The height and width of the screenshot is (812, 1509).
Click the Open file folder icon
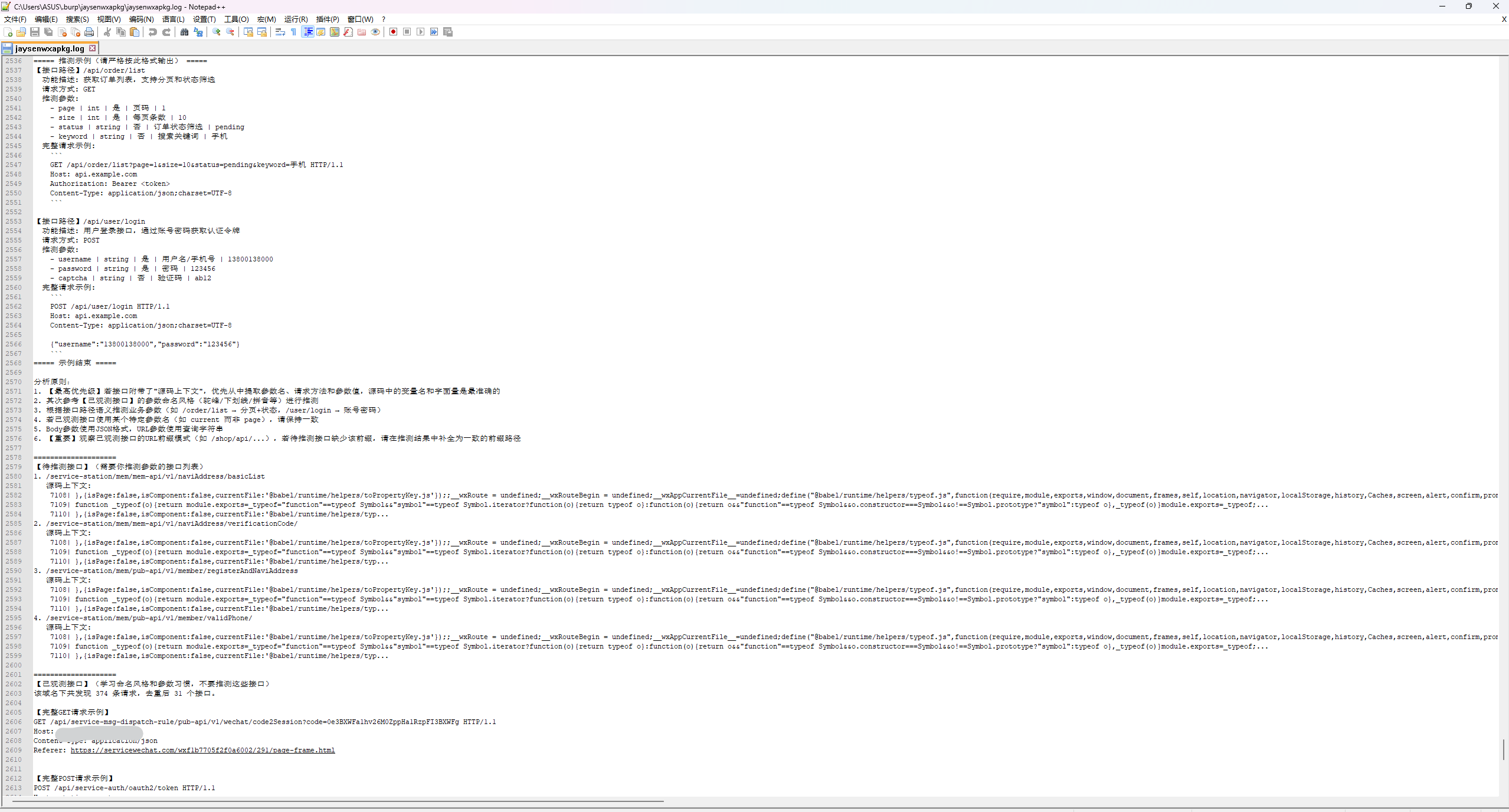tap(21, 32)
